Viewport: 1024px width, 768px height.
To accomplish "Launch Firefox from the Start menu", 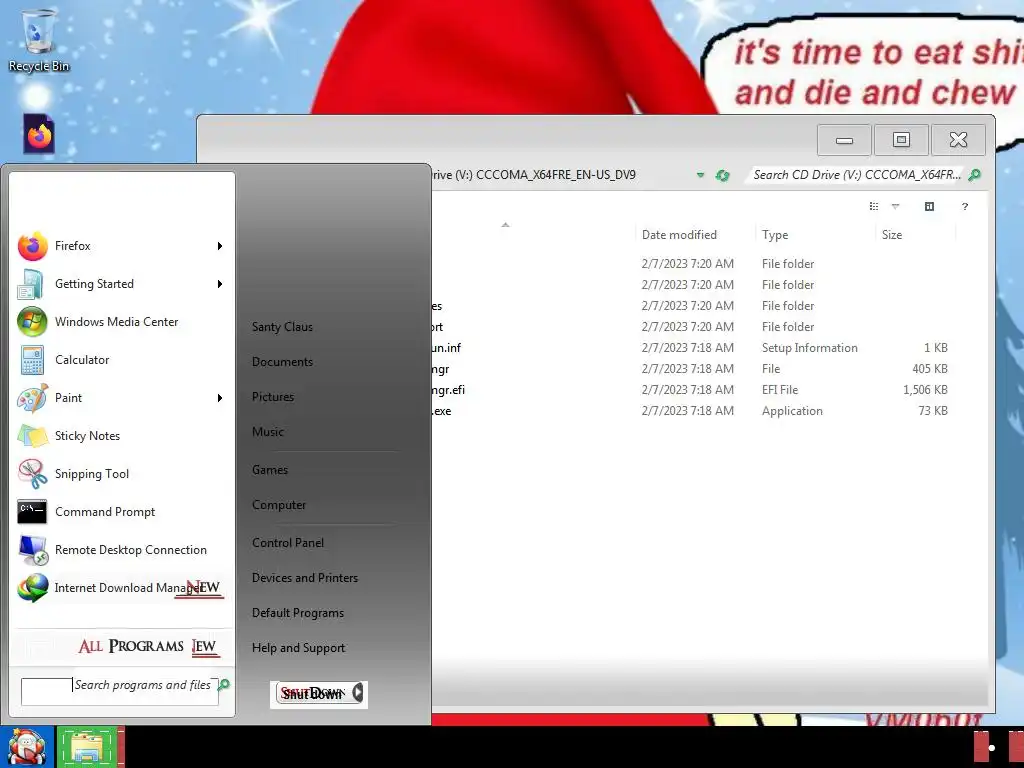I will tap(120, 246).
